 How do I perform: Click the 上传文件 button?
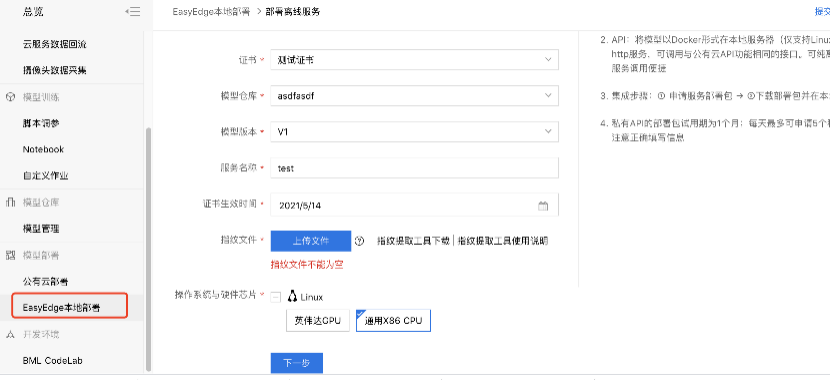click(311, 241)
